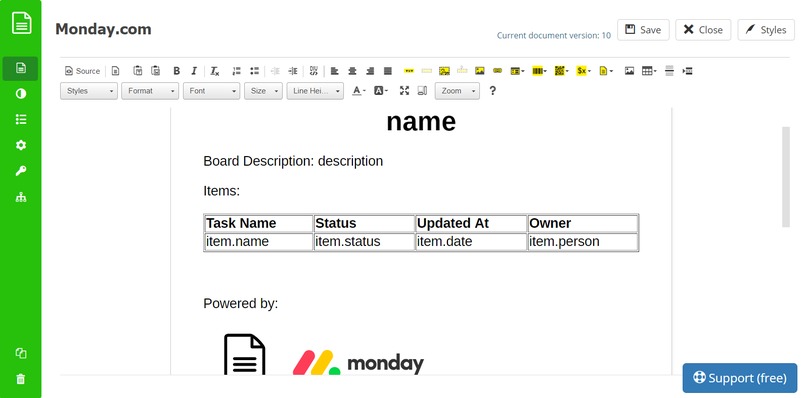Insert a standard image
Viewport: 806px width, 398px height.
[x=630, y=71]
